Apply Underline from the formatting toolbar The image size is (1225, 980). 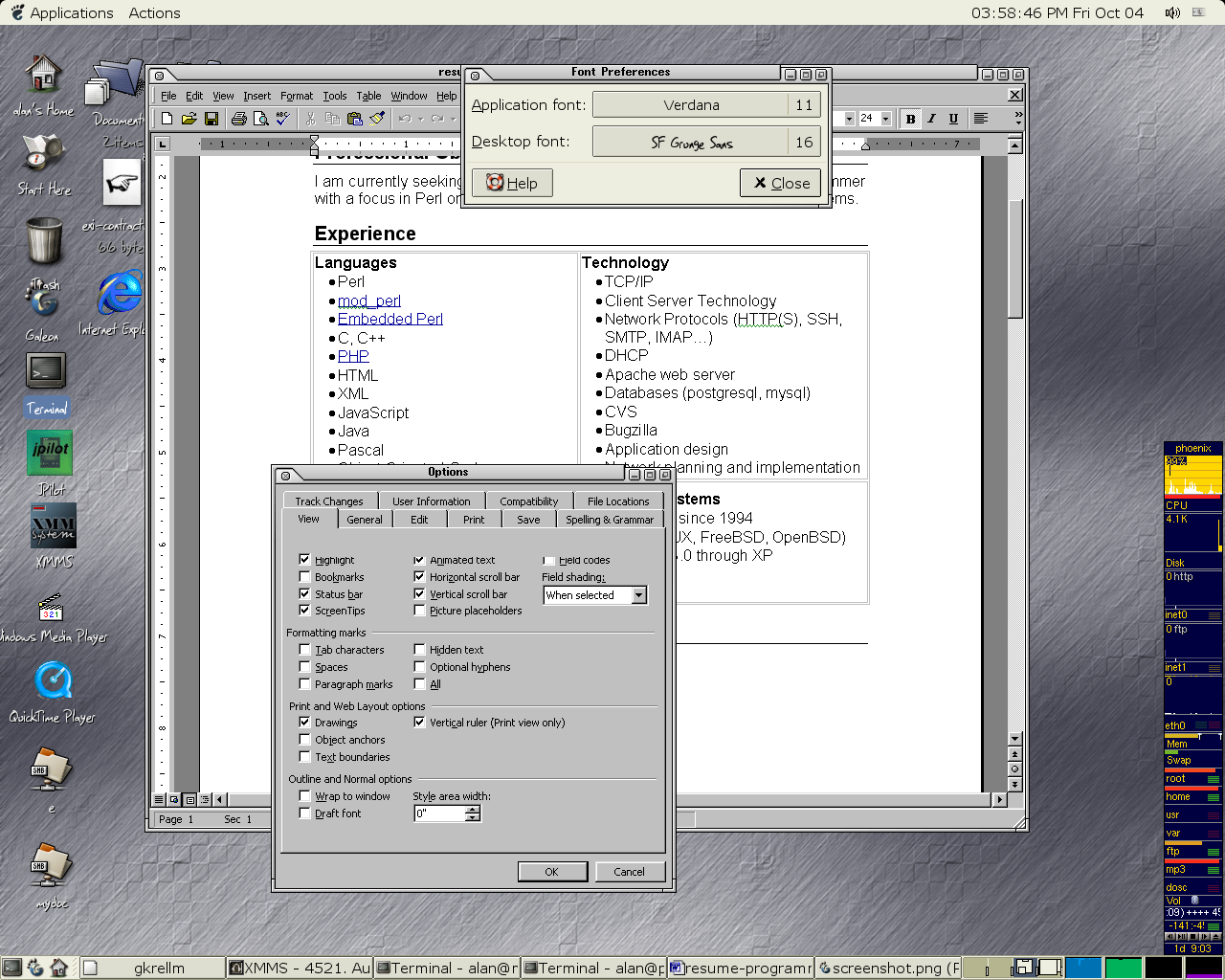coord(953,119)
